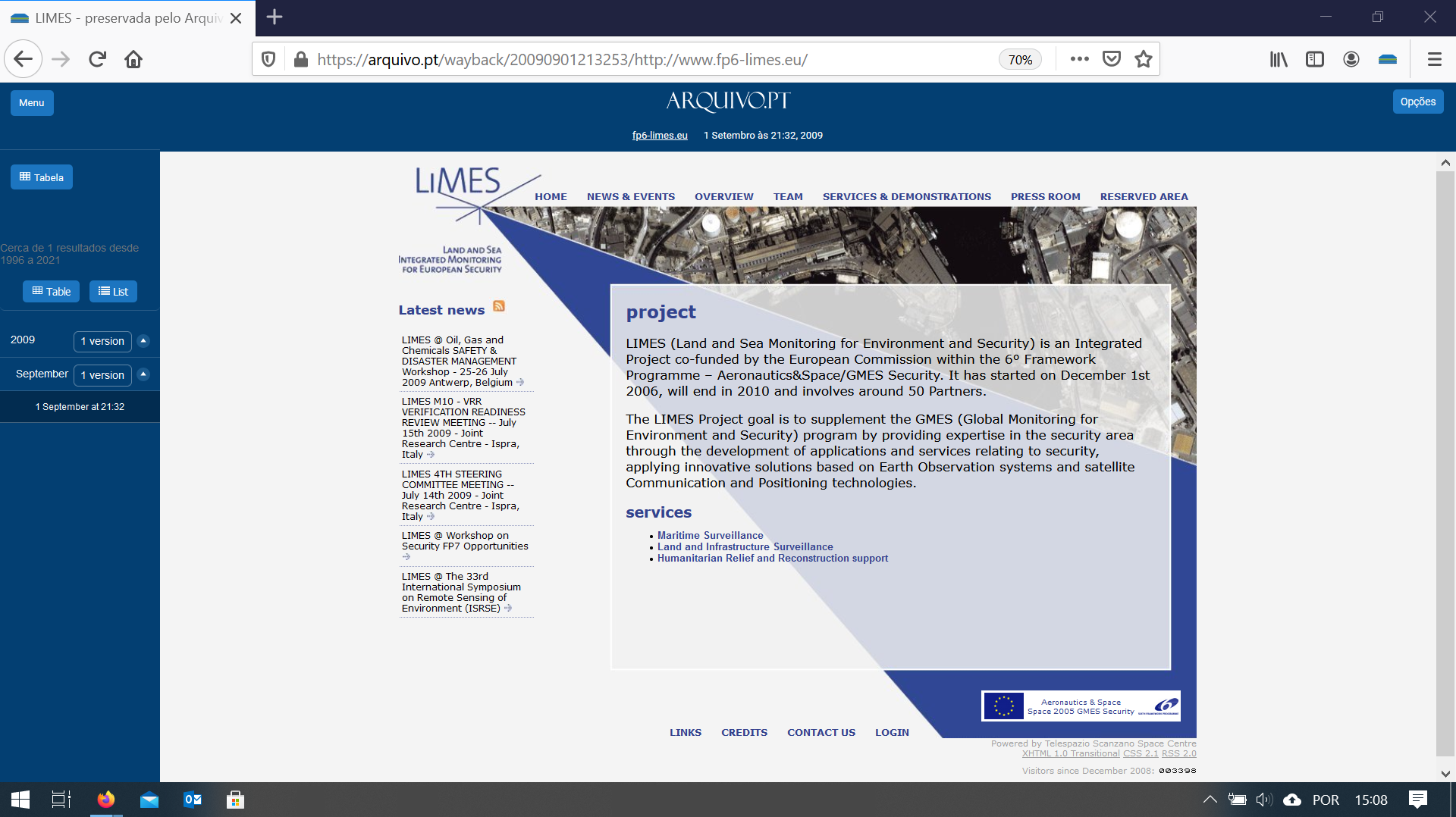Open the CSS 2.1 link

click(1141, 753)
